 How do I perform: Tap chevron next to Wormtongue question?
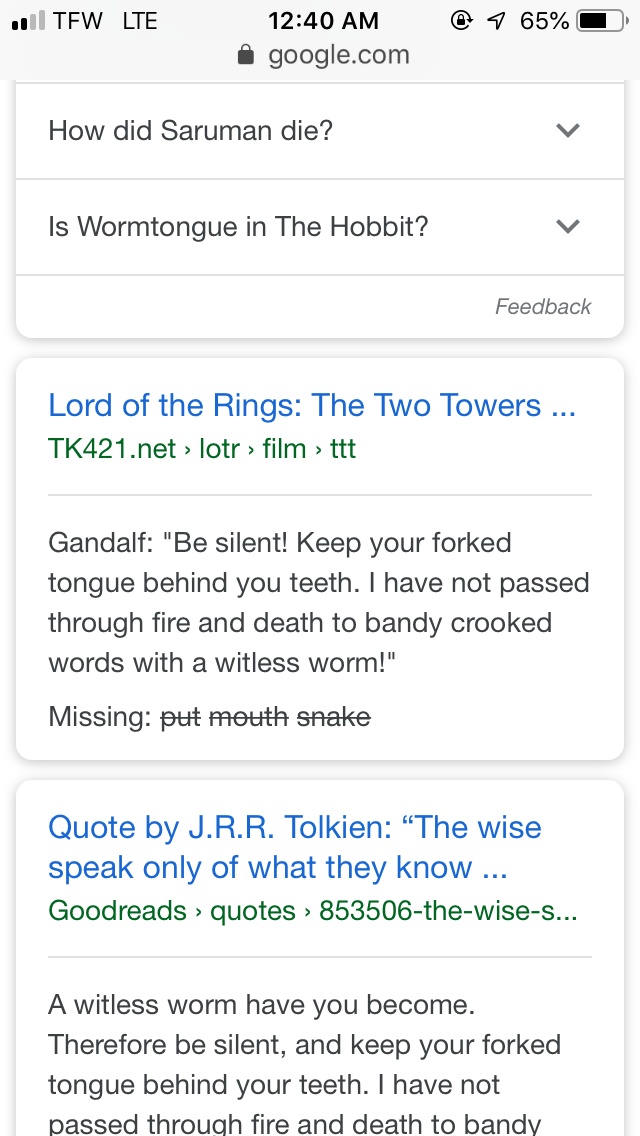coord(568,227)
